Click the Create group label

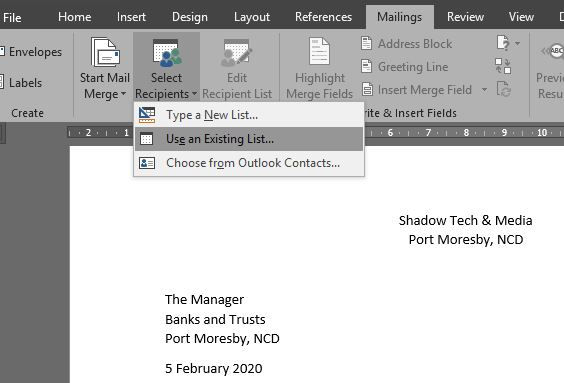27,113
